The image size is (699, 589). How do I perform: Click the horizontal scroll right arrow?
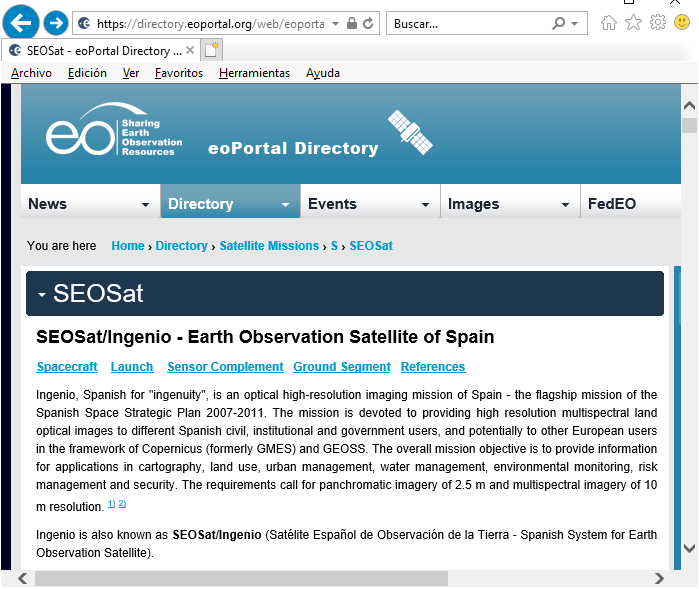(x=659, y=579)
